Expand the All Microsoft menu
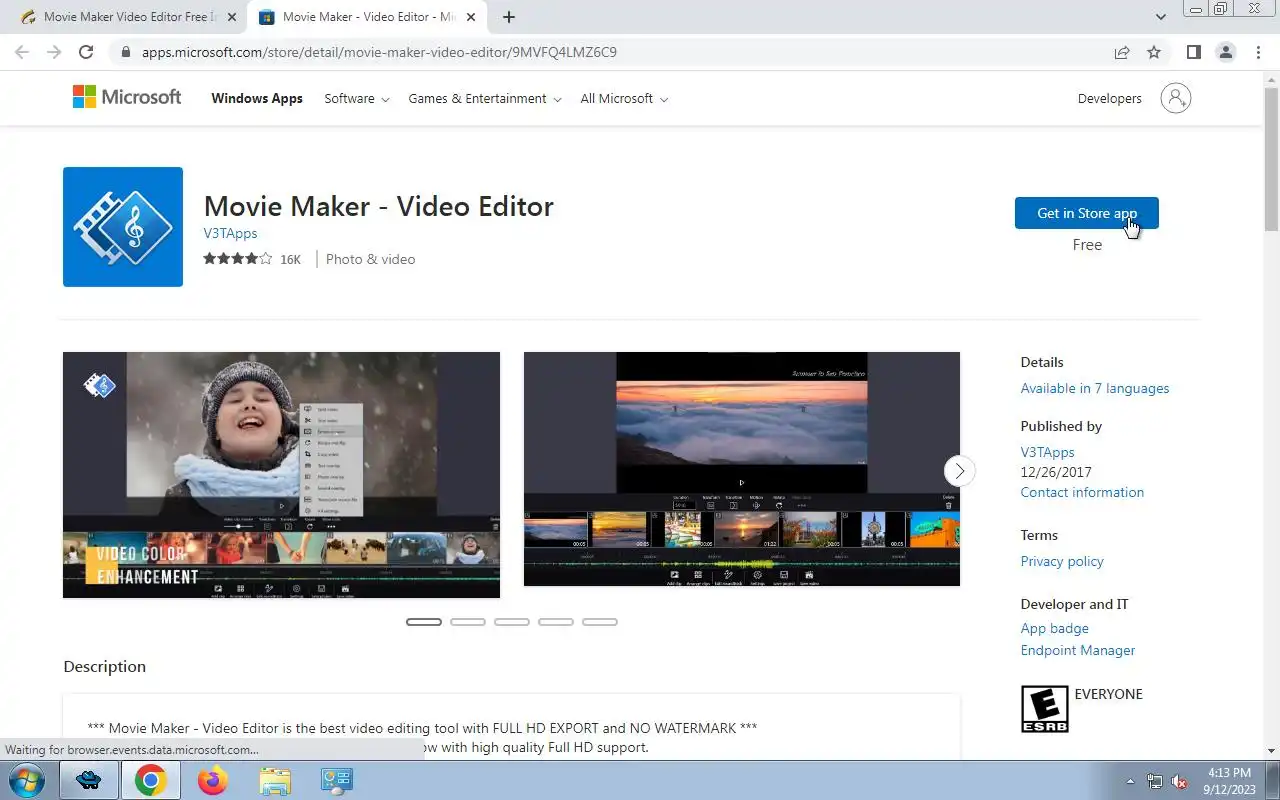1280x800 pixels. tap(624, 98)
